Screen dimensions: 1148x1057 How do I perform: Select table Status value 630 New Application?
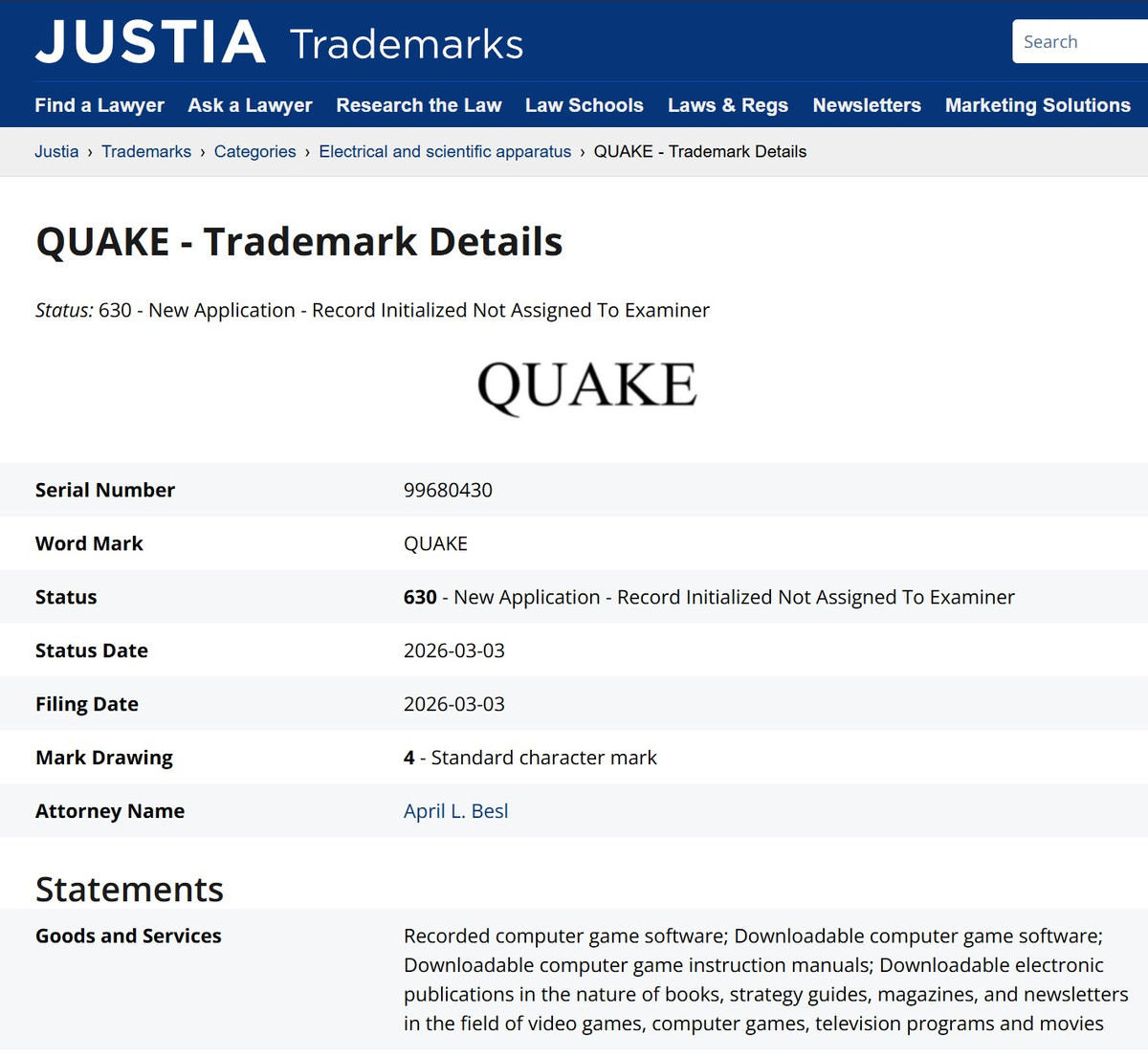709,597
